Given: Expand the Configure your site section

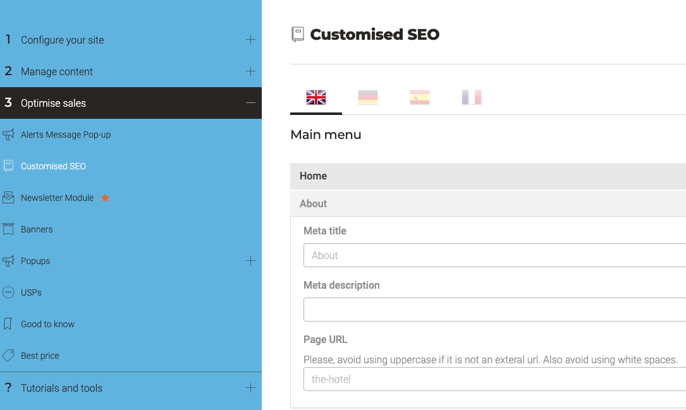Looking at the screenshot, I should tap(250, 40).
